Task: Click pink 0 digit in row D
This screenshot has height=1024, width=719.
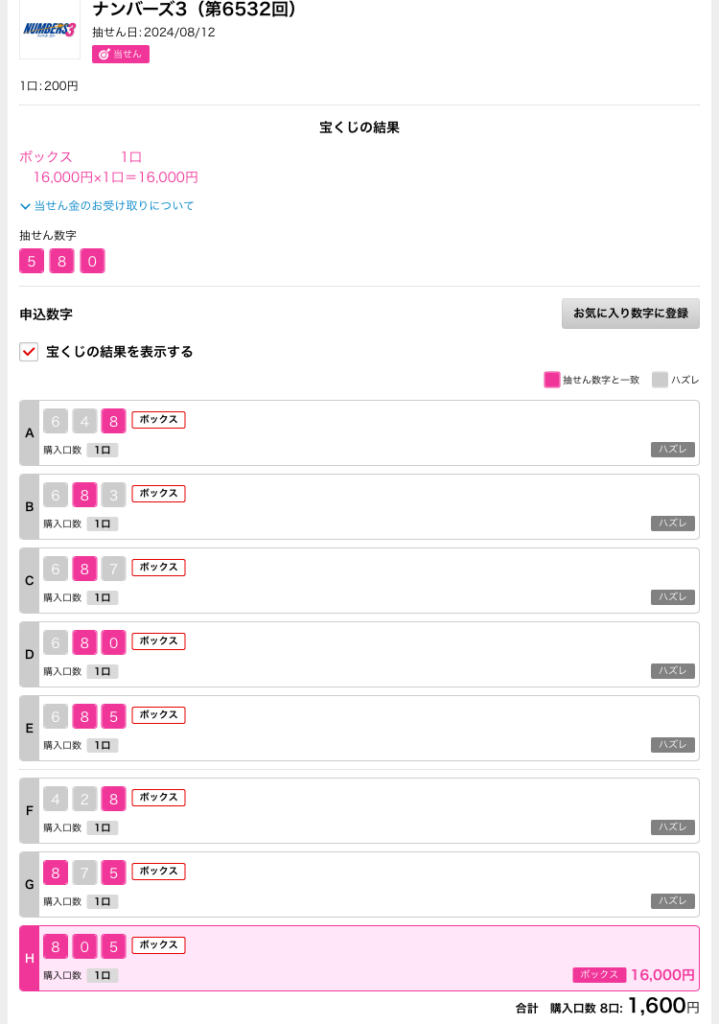Action: [x=114, y=643]
